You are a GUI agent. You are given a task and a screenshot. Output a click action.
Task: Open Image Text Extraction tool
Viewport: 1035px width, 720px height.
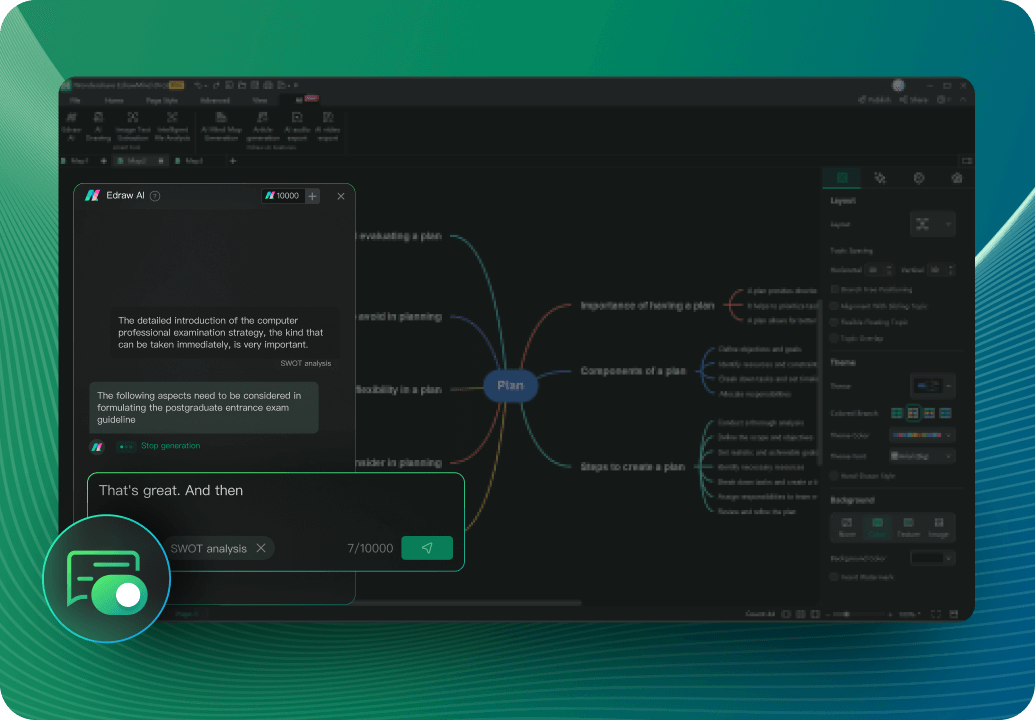[x=133, y=126]
